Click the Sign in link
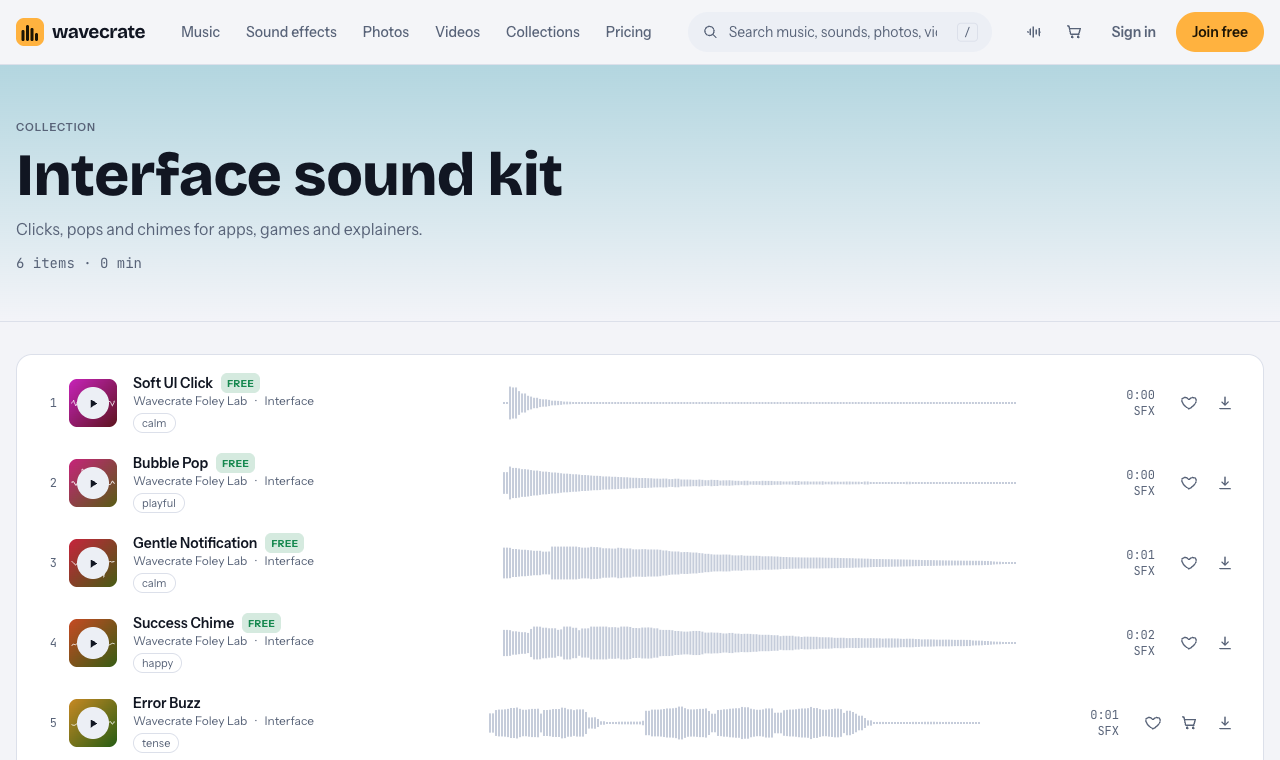Viewport: 1280px width, 760px height. pyautogui.click(x=1133, y=32)
